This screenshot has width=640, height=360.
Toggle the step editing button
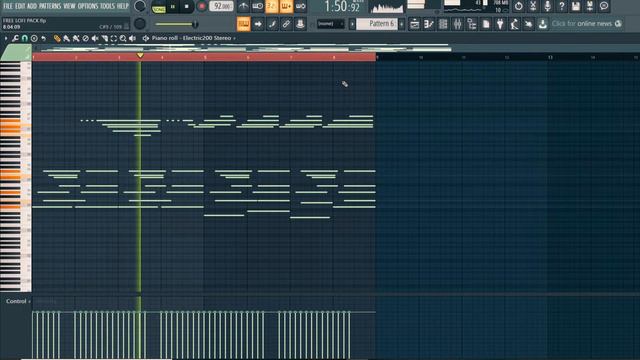[272, 24]
